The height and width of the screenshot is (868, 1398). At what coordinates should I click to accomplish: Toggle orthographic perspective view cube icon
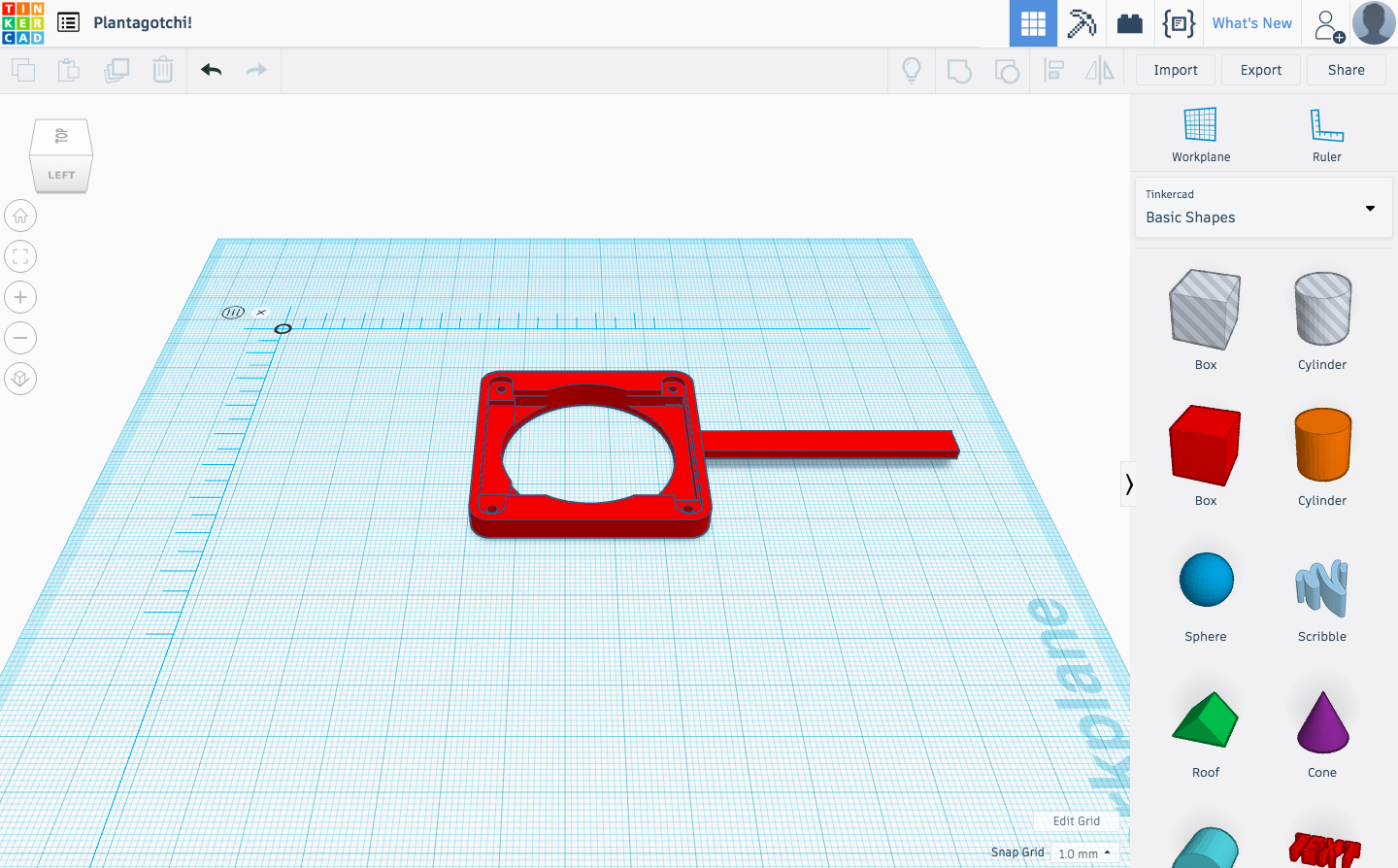tap(20, 379)
